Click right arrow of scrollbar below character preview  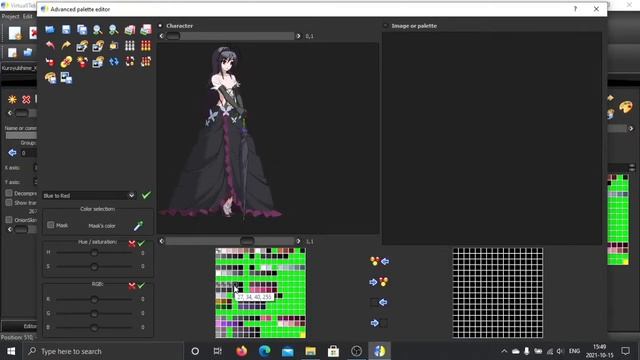pyautogui.click(x=298, y=241)
